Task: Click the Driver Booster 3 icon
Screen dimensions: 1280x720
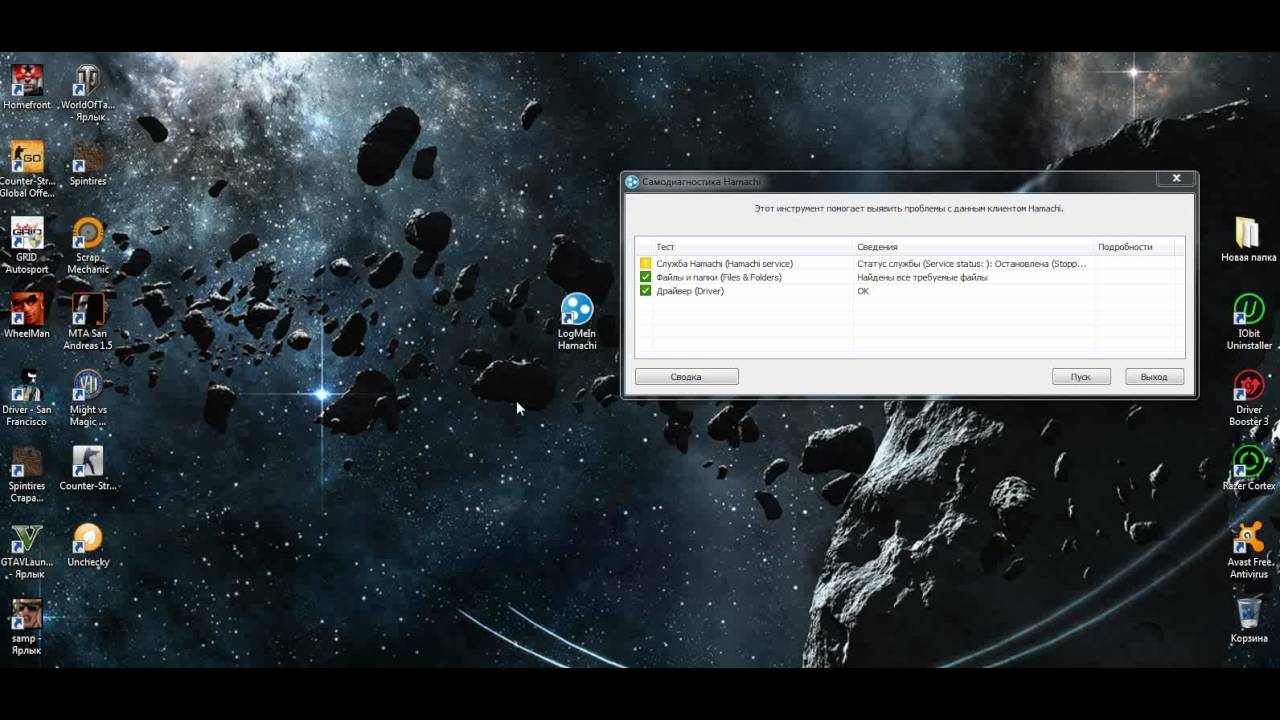Action: 1249,397
